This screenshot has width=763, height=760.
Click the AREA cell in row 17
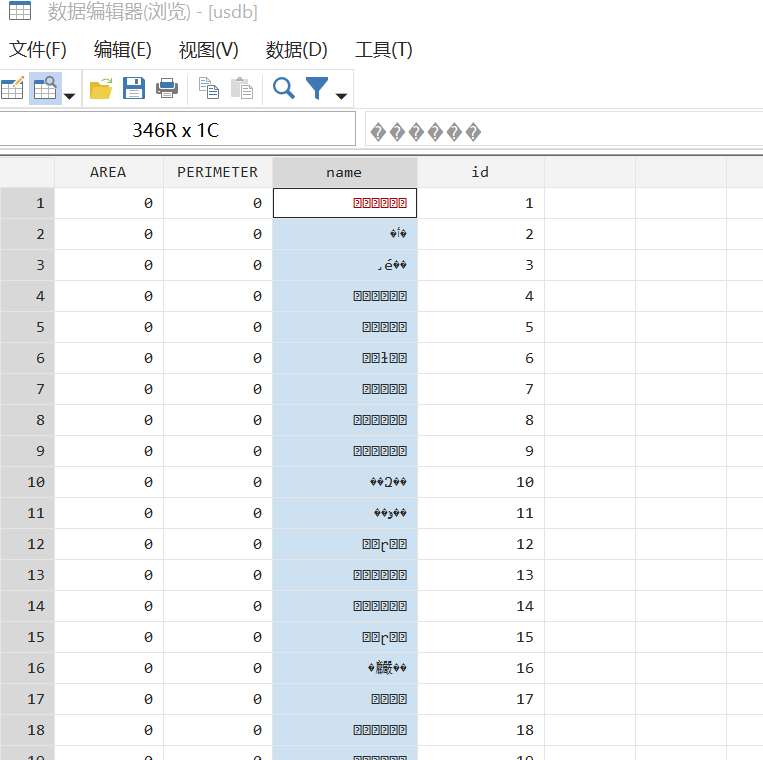point(109,699)
